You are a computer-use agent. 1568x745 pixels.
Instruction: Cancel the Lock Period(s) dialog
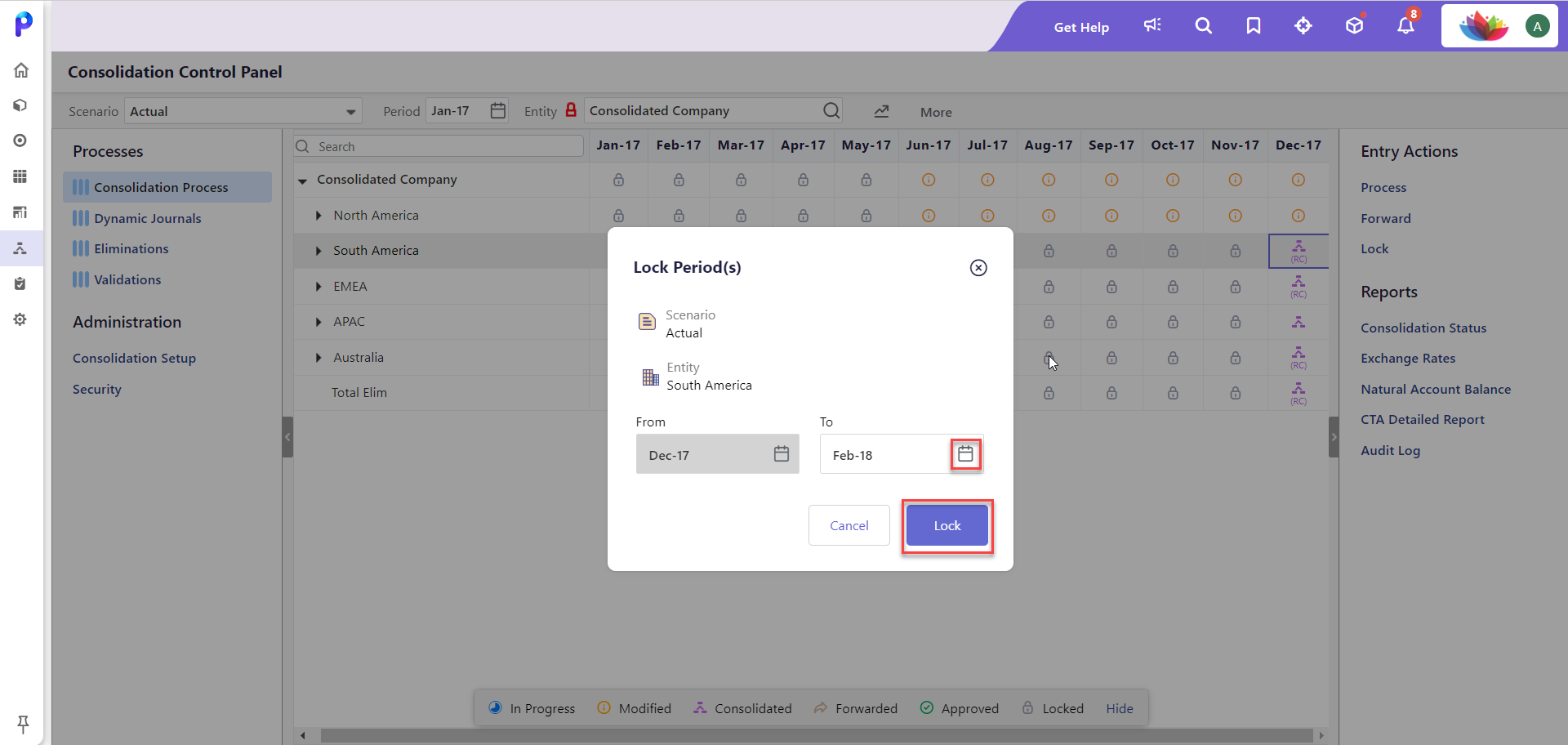pyautogui.click(x=849, y=525)
